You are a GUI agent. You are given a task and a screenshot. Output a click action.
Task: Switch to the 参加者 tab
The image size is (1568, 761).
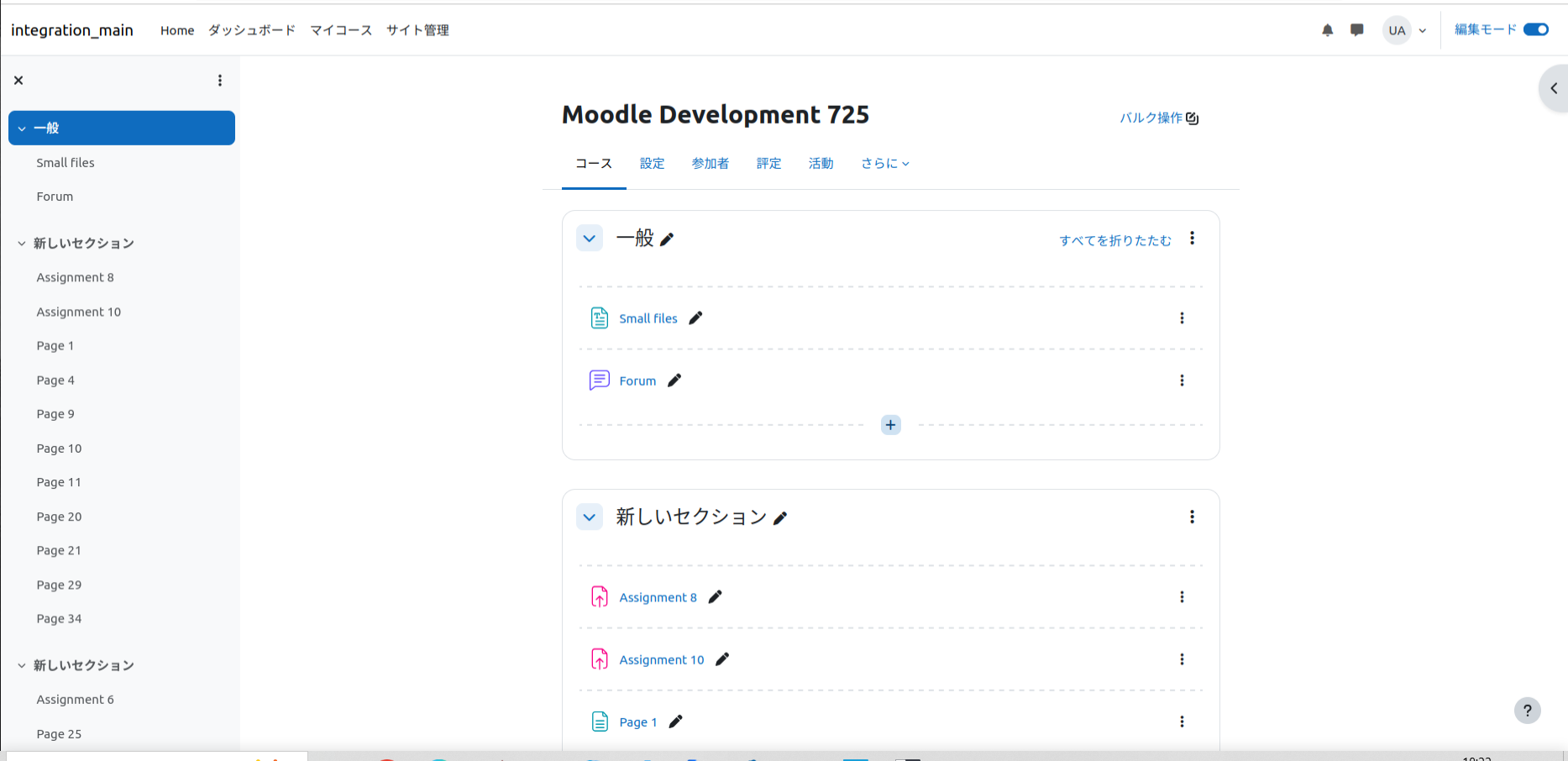[711, 164]
